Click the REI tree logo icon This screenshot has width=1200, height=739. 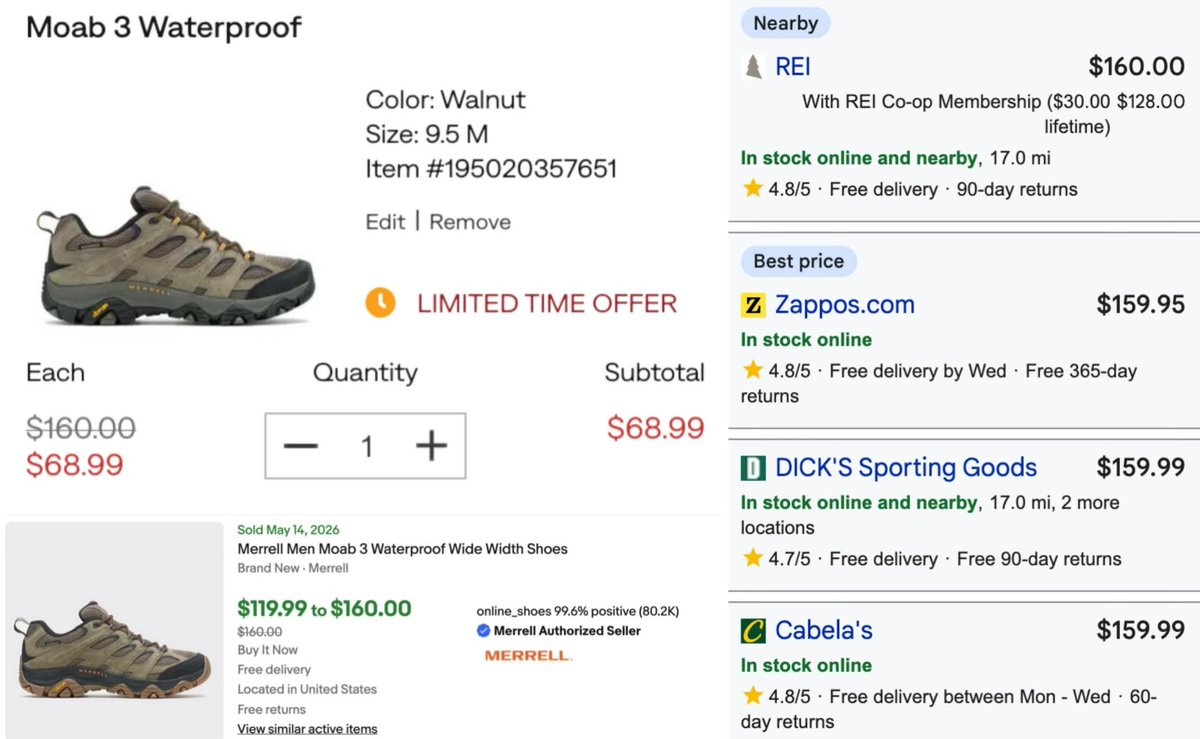coord(753,67)
